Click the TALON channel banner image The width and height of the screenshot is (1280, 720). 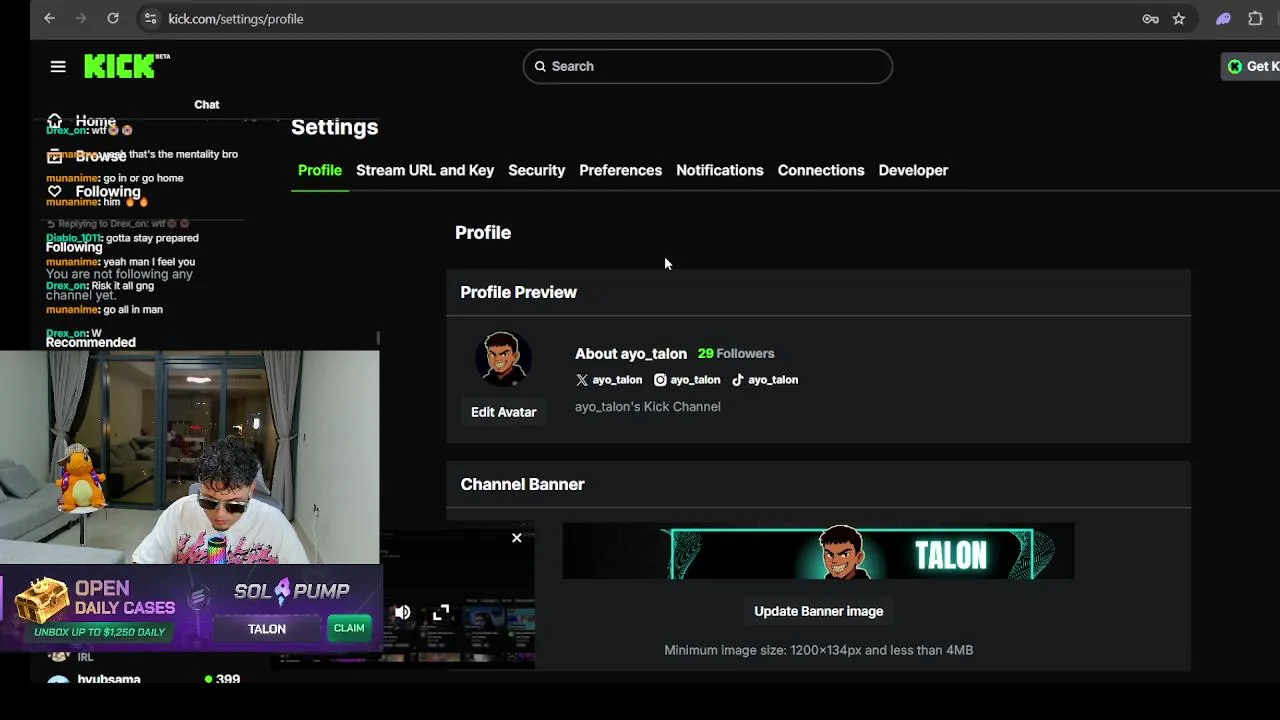(x=818, y=551)
